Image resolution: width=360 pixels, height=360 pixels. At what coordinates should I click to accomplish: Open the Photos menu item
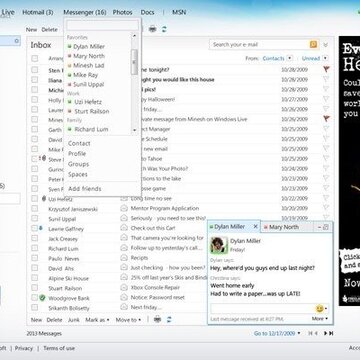(122, 12)
